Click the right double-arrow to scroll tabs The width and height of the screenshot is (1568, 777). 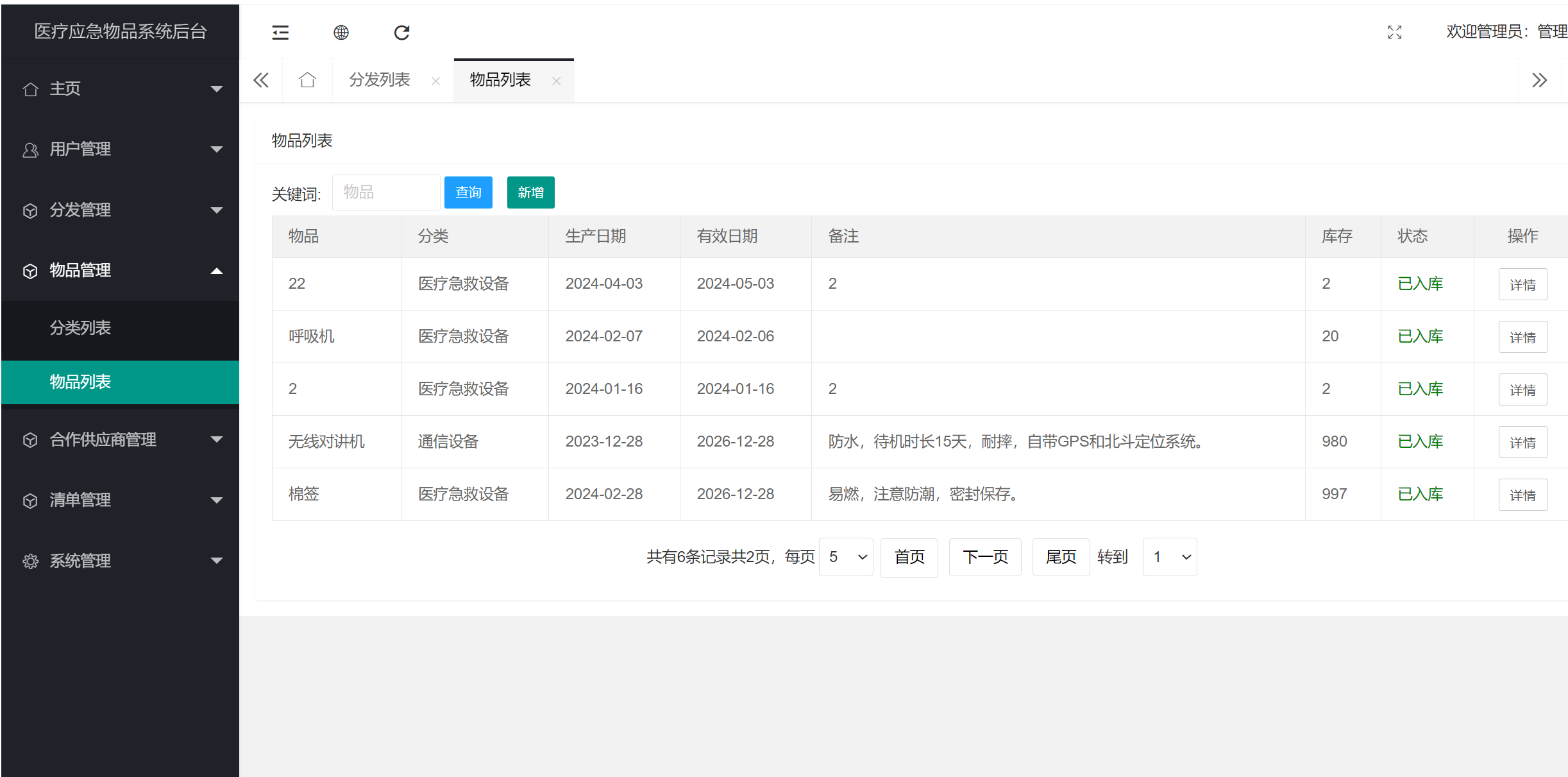click(x=1539, y=80)
